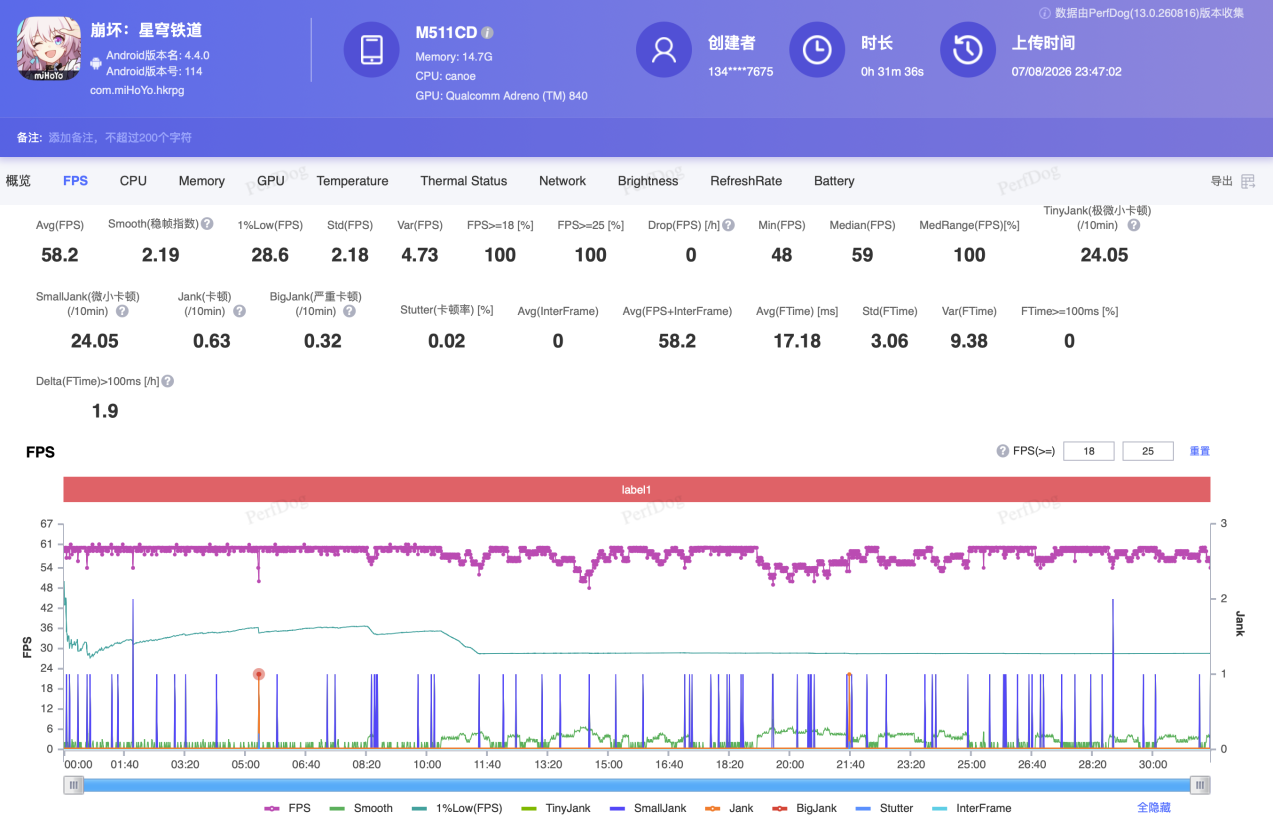The image size is (1273, 819).
Task: Click the upload timestamp 07/08/2026 23:47:02
Action: pos(1067,72)
